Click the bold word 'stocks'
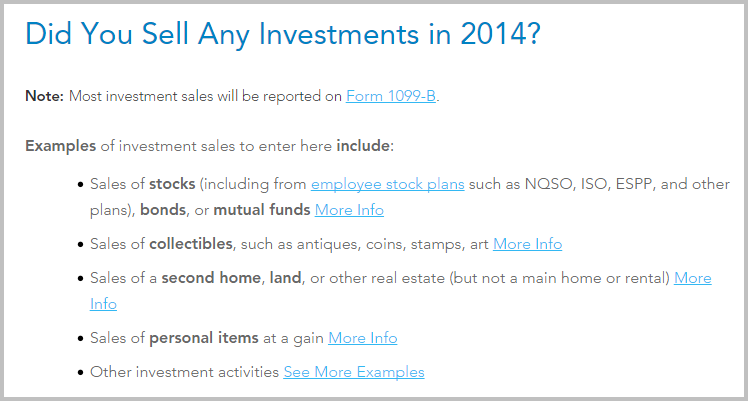The image size is (748, 401). [172, 184]
